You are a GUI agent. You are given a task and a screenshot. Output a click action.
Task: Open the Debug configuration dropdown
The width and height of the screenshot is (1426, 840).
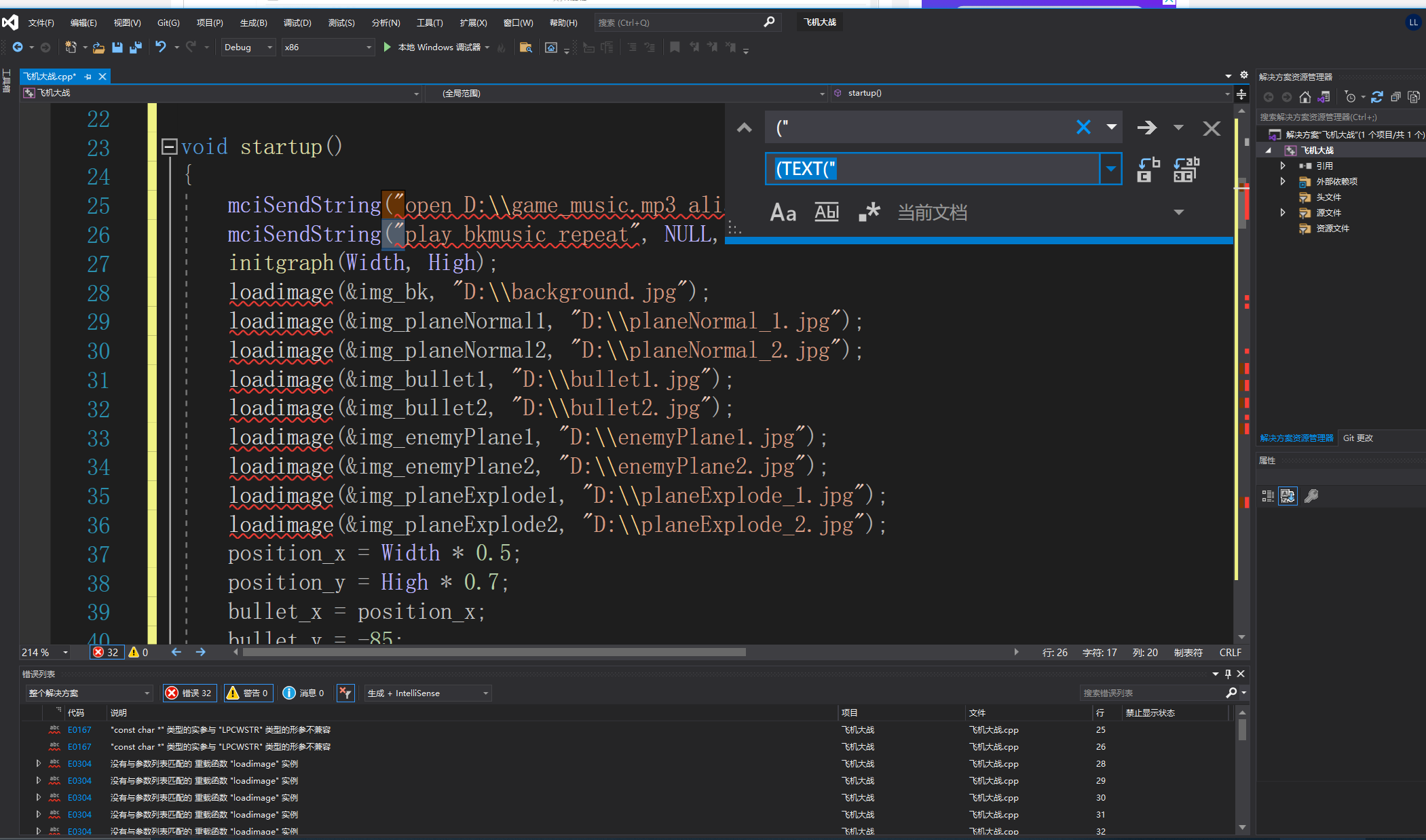coord(248,47)
